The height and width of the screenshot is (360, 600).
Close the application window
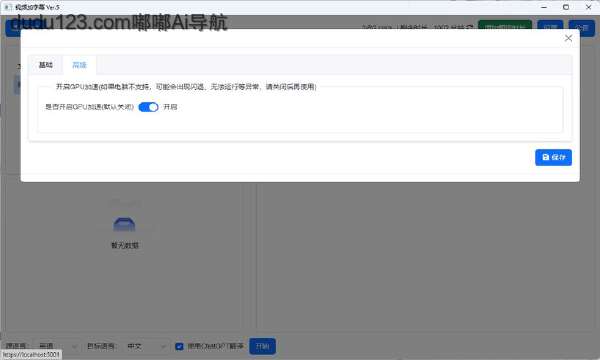(589, 7)
